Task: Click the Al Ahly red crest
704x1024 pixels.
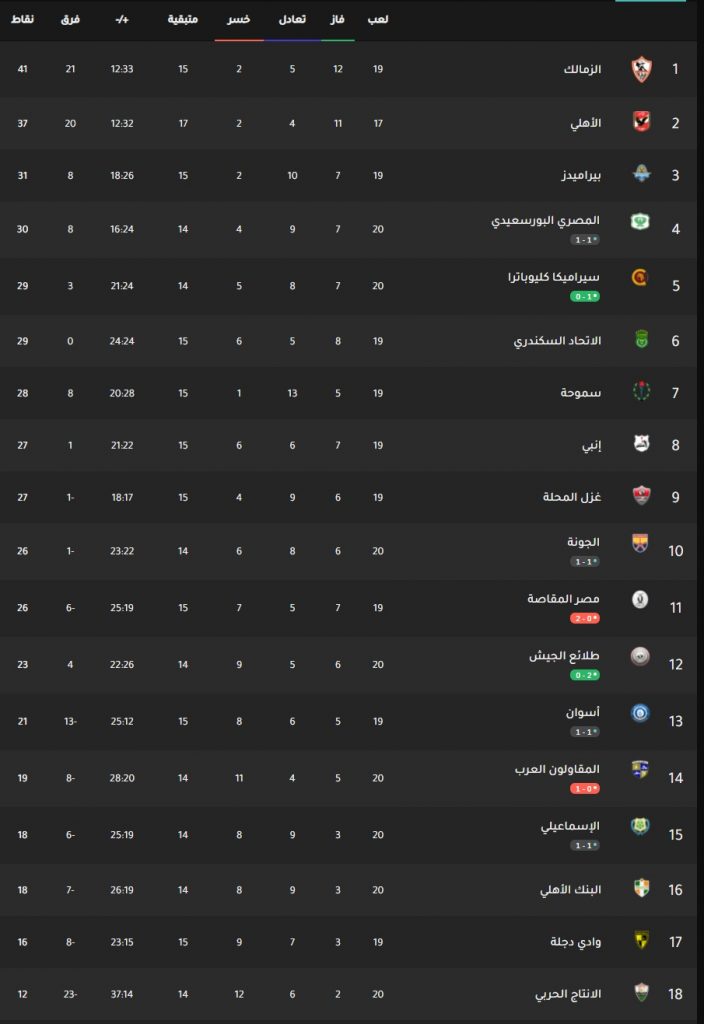Action: coord(641,122)
